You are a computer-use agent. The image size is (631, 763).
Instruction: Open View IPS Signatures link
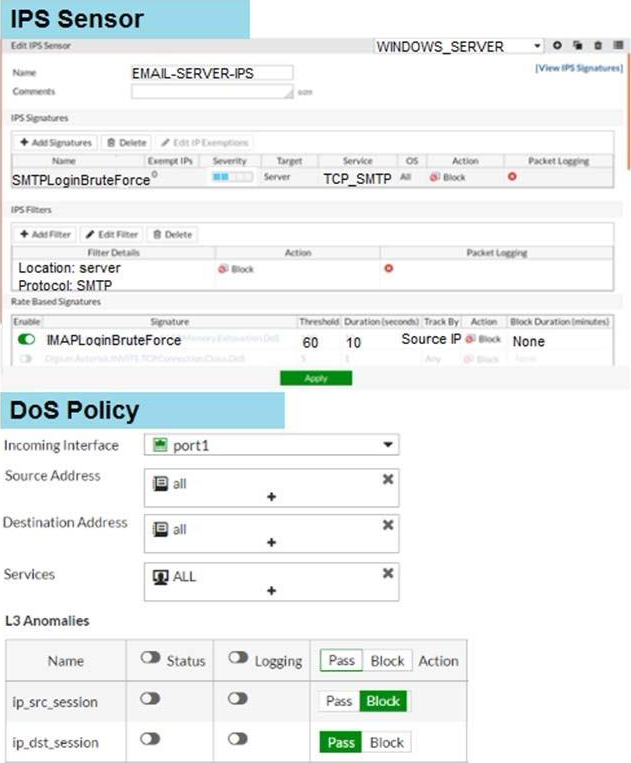click(x=578, y=68)
